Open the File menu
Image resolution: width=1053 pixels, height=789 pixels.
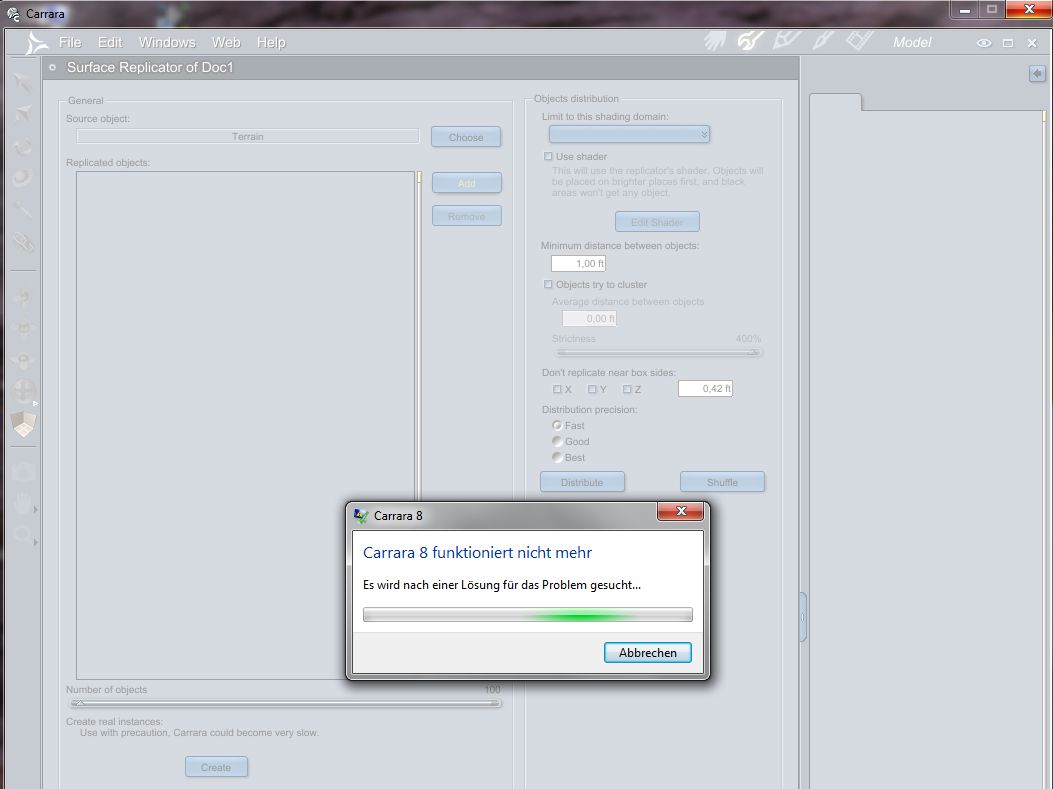tap(70, 42)
